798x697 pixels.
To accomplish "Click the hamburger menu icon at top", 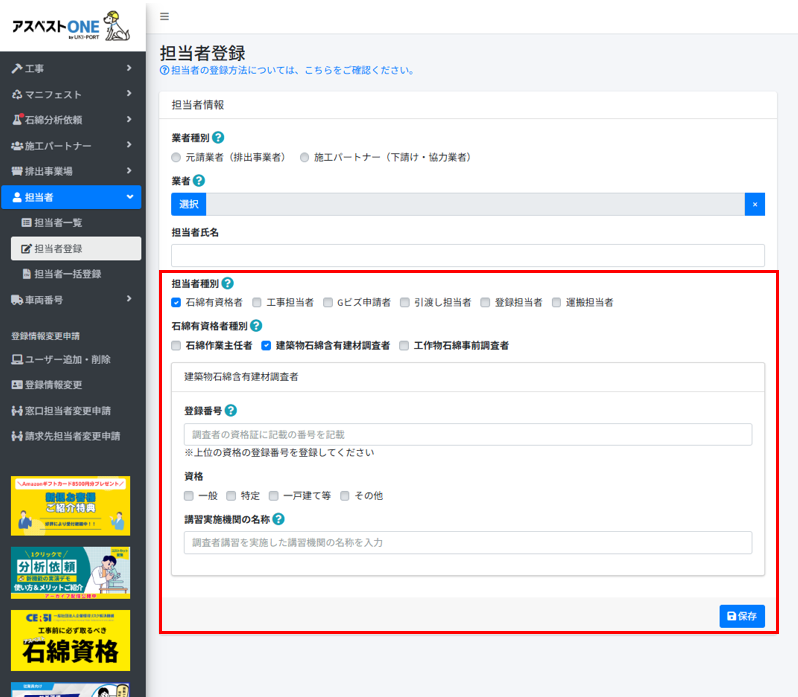I will tap(164, 16).
